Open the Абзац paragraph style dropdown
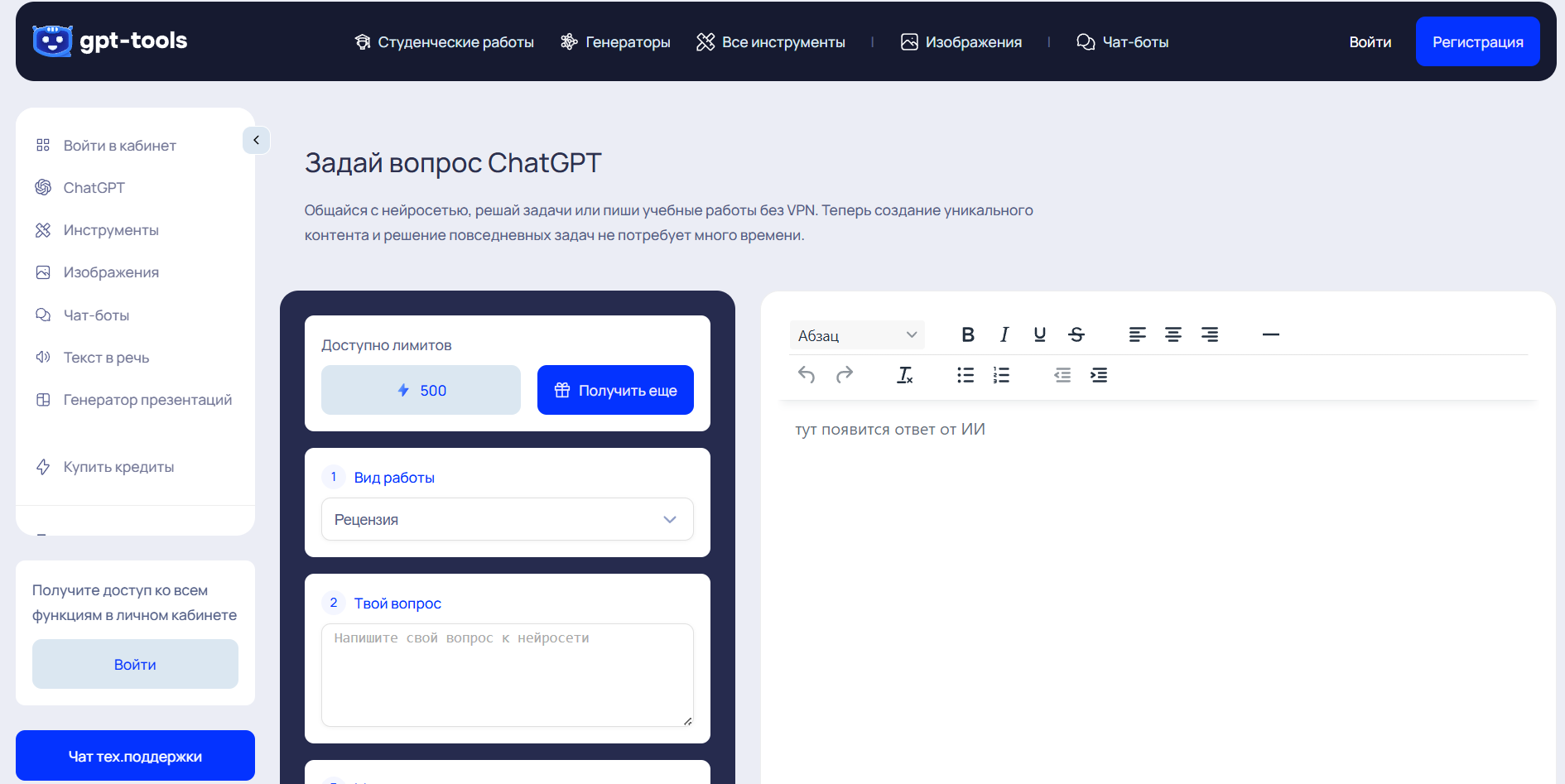 [x=856, y=335]
